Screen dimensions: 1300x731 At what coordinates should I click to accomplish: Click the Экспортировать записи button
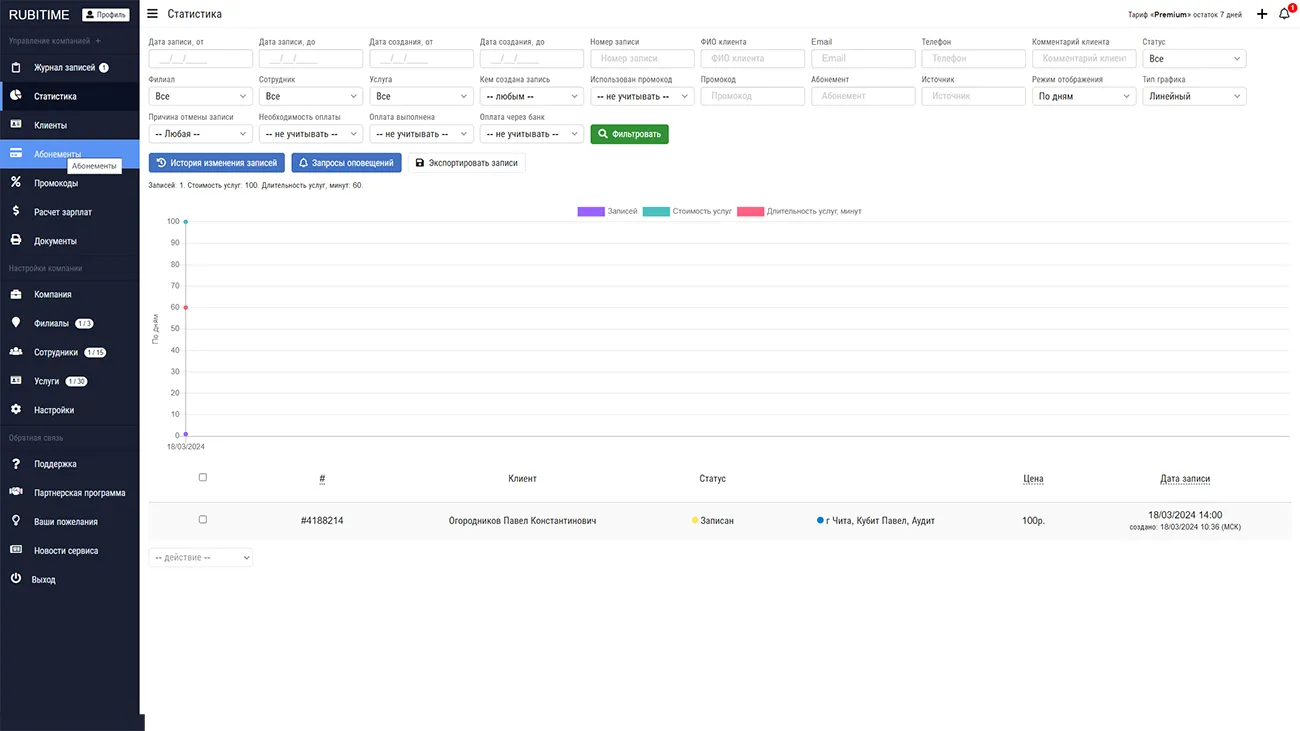(x=466, y=163)
